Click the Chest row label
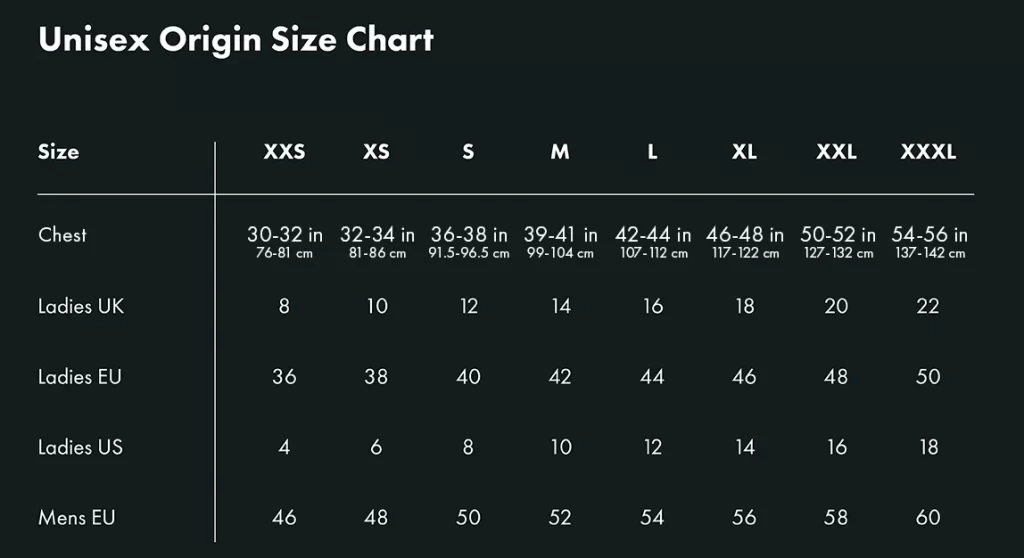Screen dimensions: 1024x558 tap(62, 235)
